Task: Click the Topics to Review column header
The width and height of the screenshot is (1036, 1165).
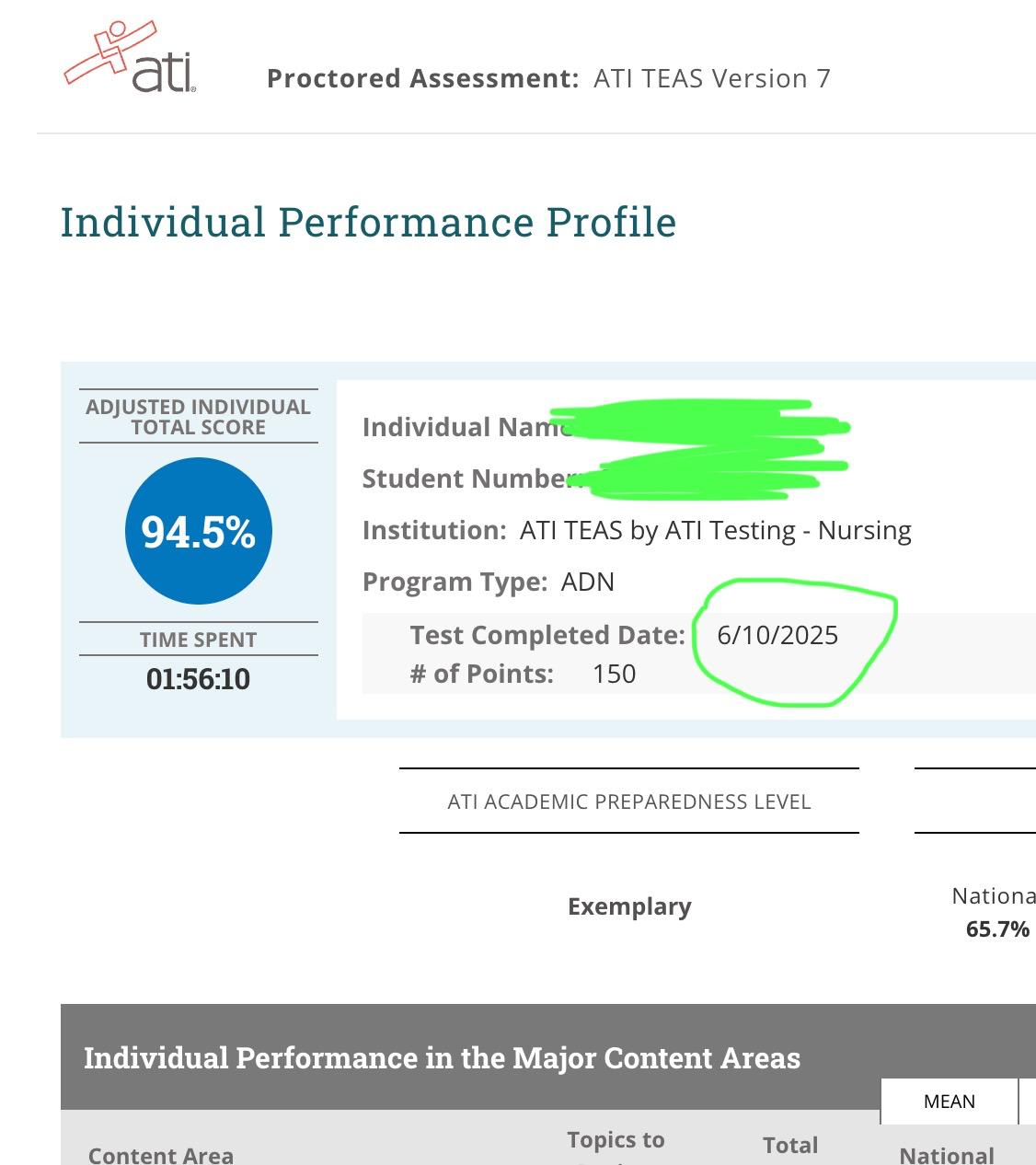Action: pos(616,1141)
